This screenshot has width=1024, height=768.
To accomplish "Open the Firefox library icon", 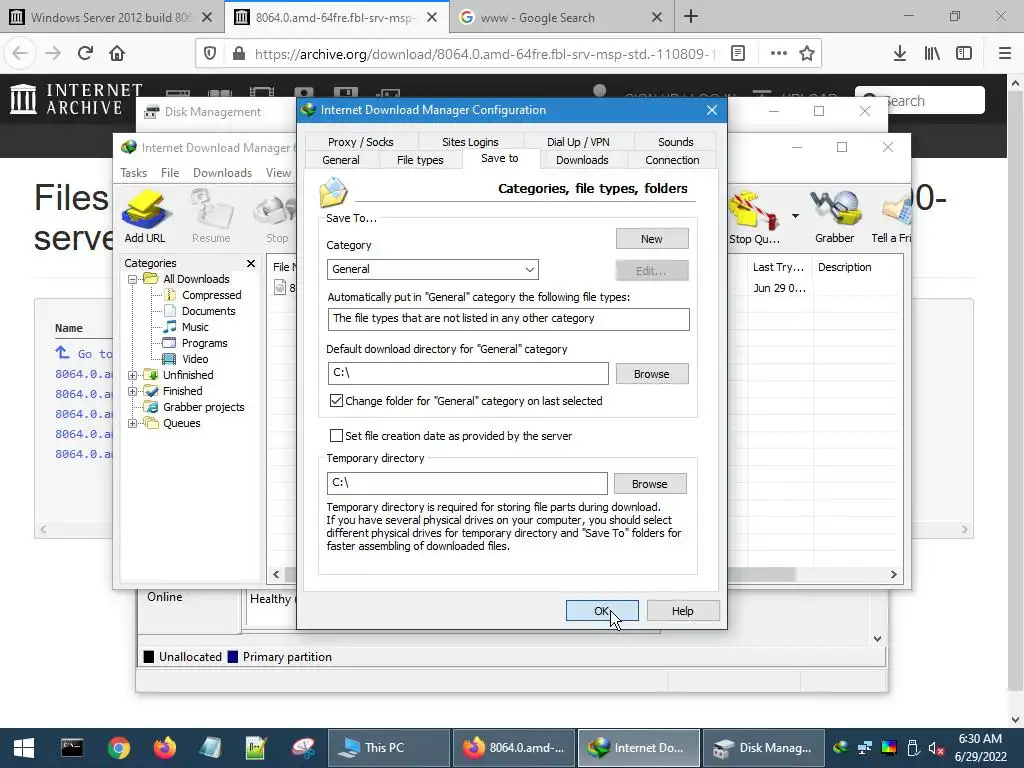I will [x=932, y=54].
